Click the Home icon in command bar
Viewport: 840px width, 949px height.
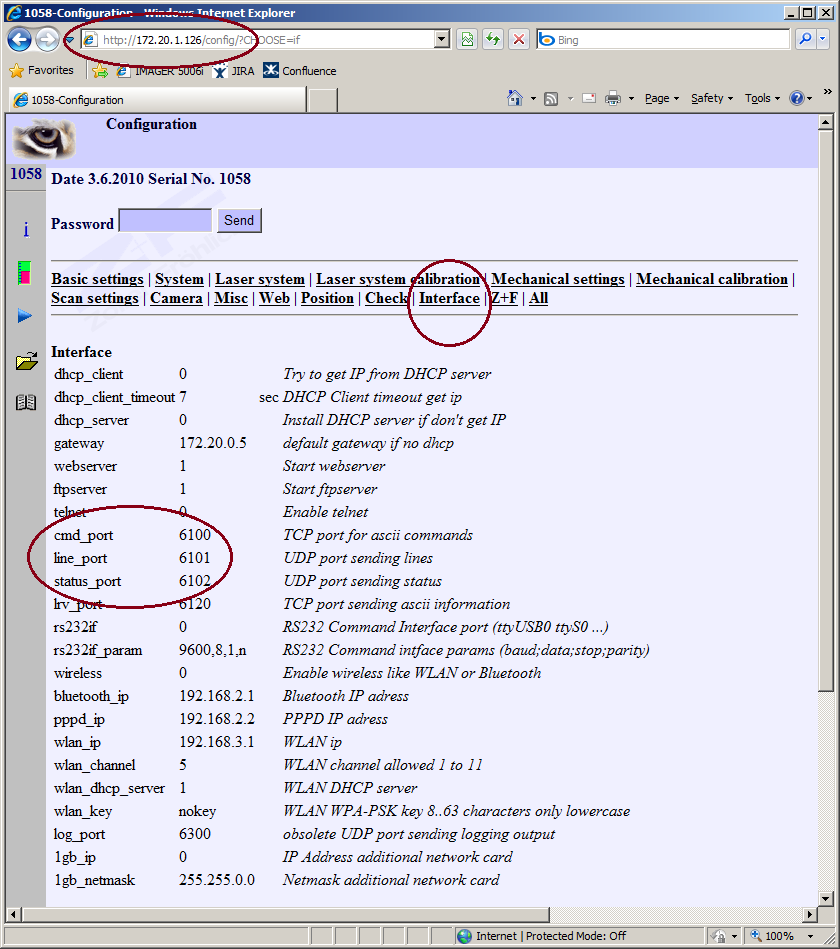515,98
